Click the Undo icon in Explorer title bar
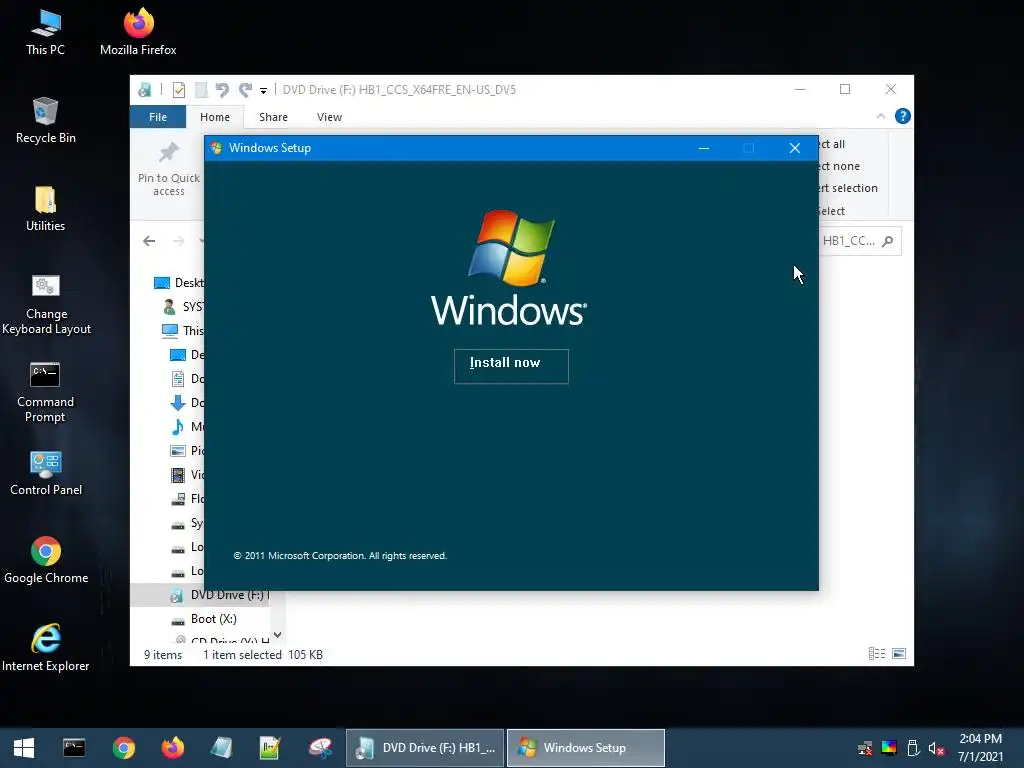This screenshot has height=768, width=1024. [x=222, y=89]
